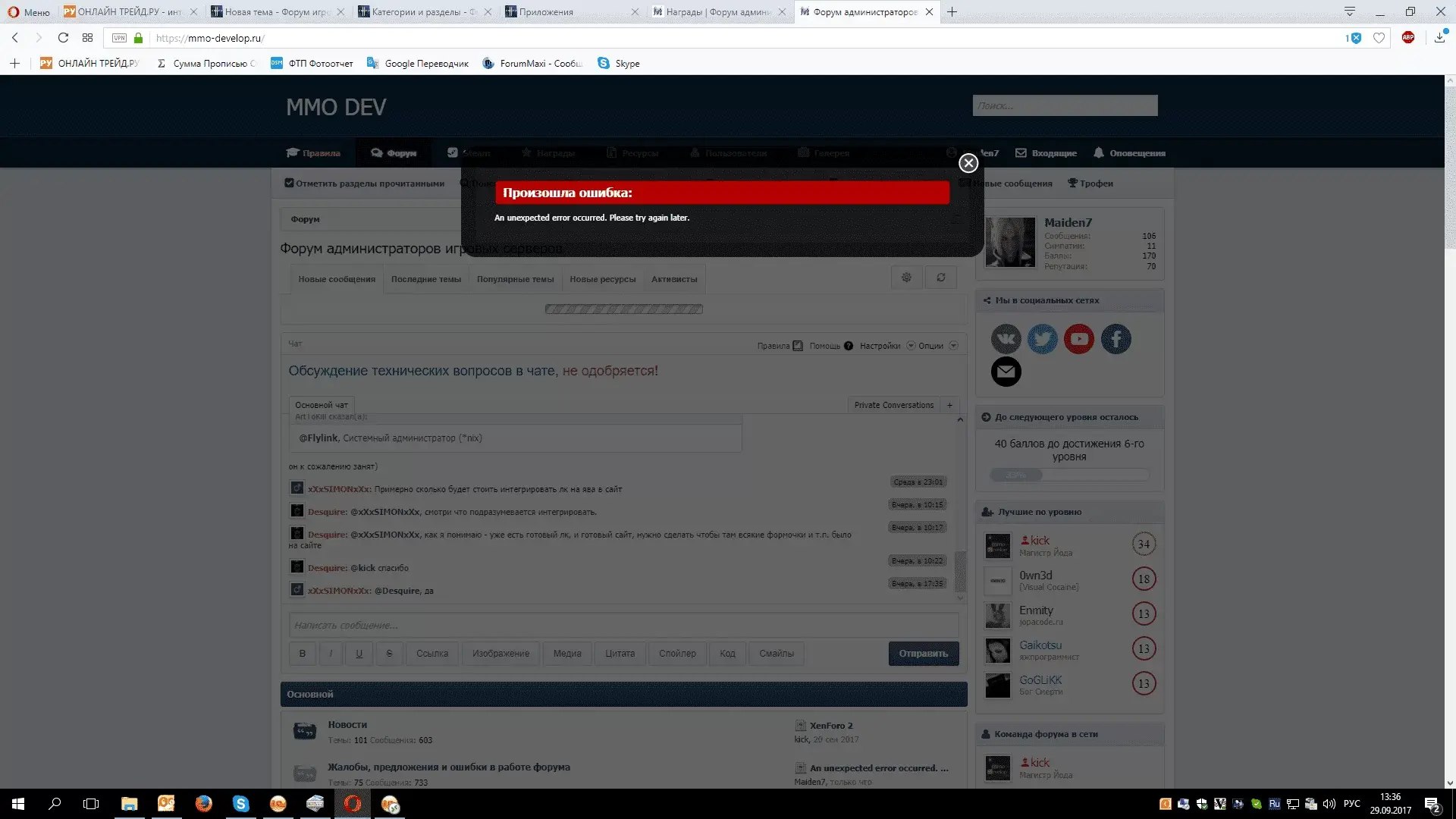
Task: Click the Ссылка button
Action: coord(432,653)
